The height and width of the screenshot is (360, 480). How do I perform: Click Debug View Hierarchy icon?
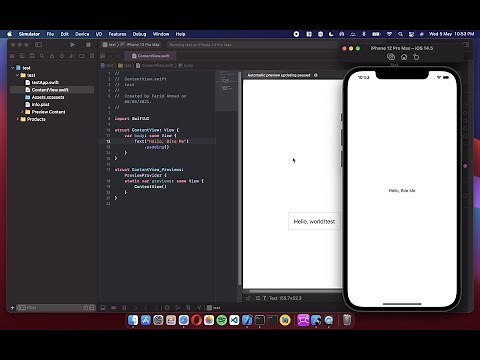pyautogui.click(x=167, y=308)
